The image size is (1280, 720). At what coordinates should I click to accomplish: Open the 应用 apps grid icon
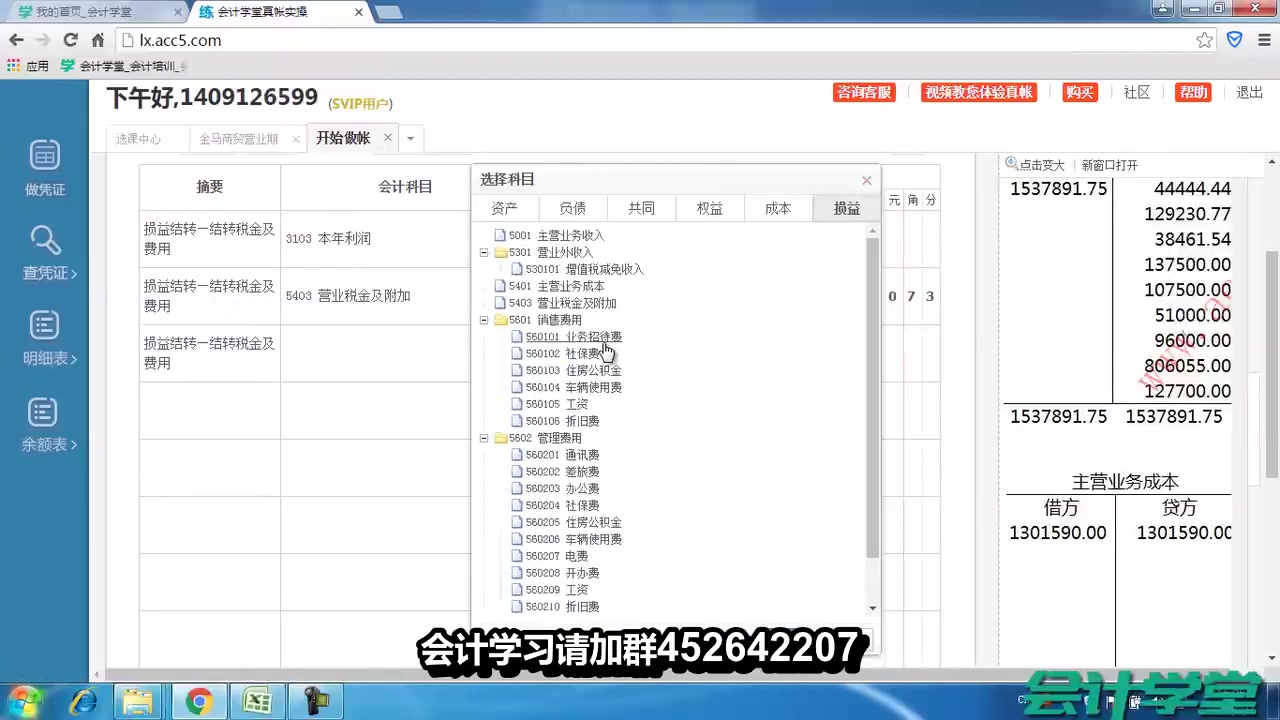pyautogui.click(x=13, y=66)
